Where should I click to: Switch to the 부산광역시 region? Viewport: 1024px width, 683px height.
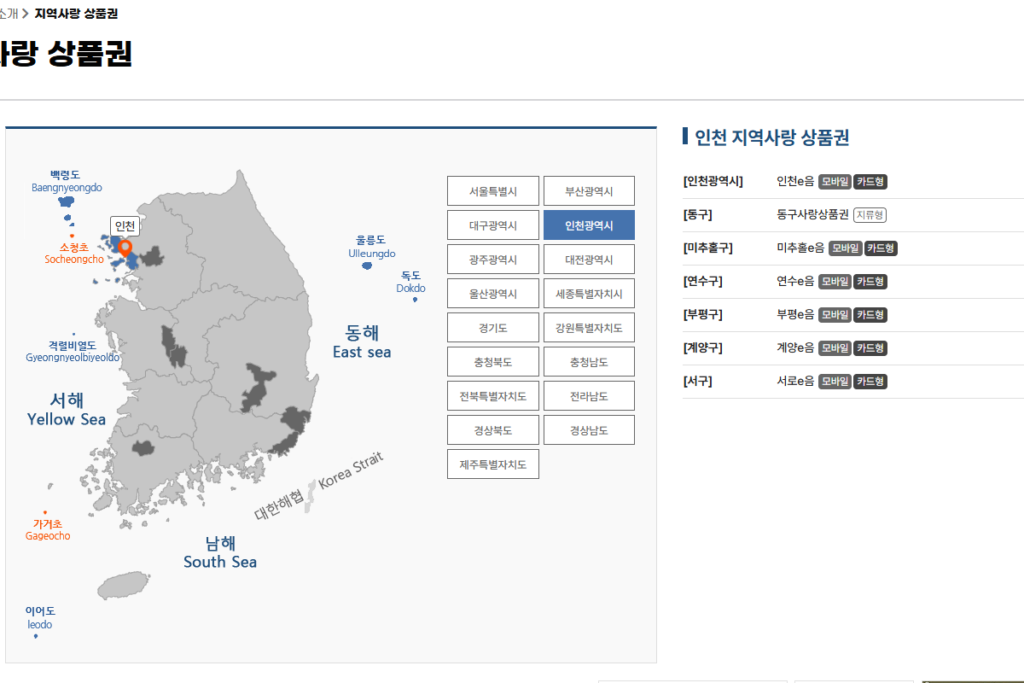coord(588,191)
